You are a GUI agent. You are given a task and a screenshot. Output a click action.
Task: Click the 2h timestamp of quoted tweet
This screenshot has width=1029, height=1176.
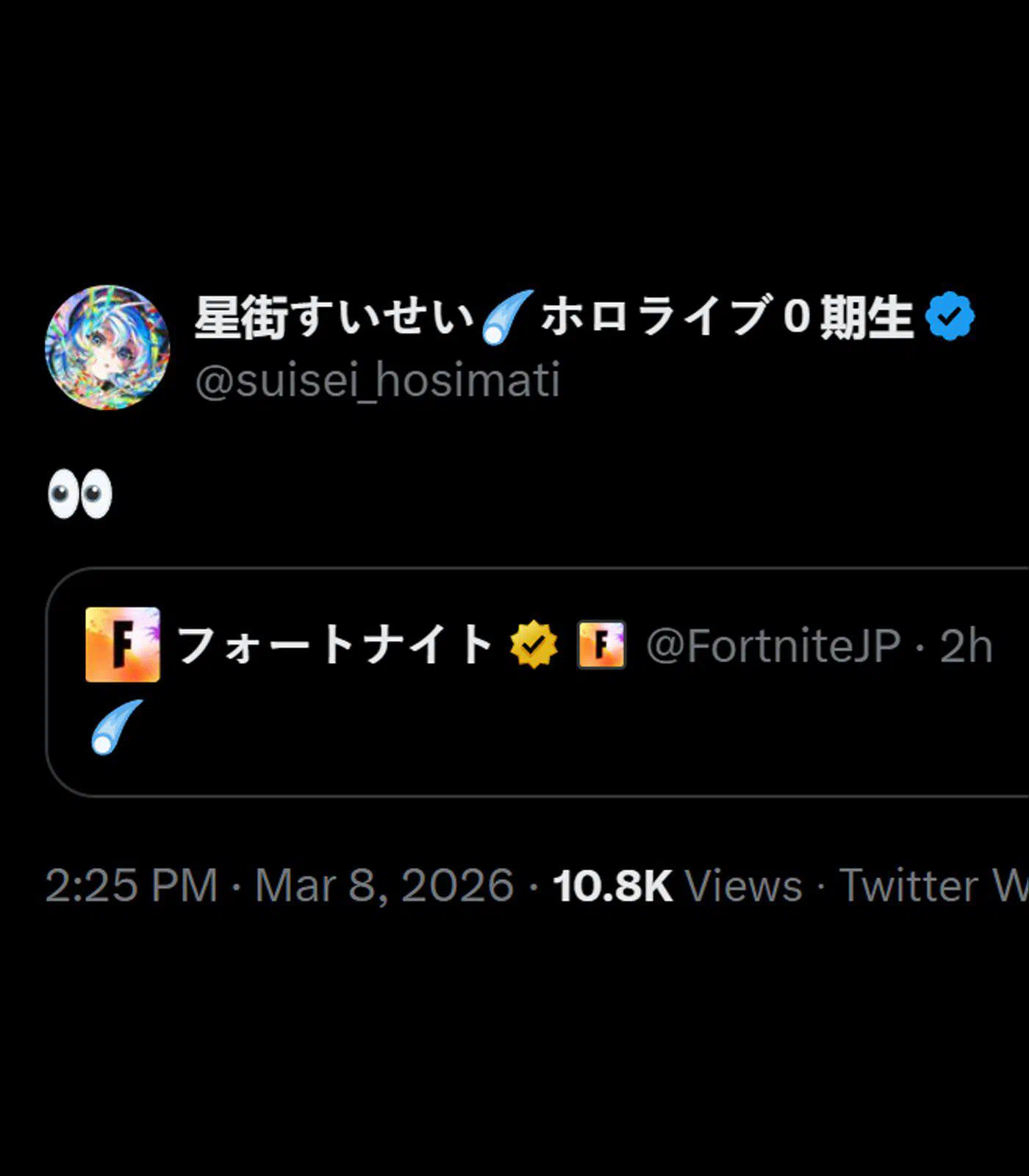coord(966,645)
